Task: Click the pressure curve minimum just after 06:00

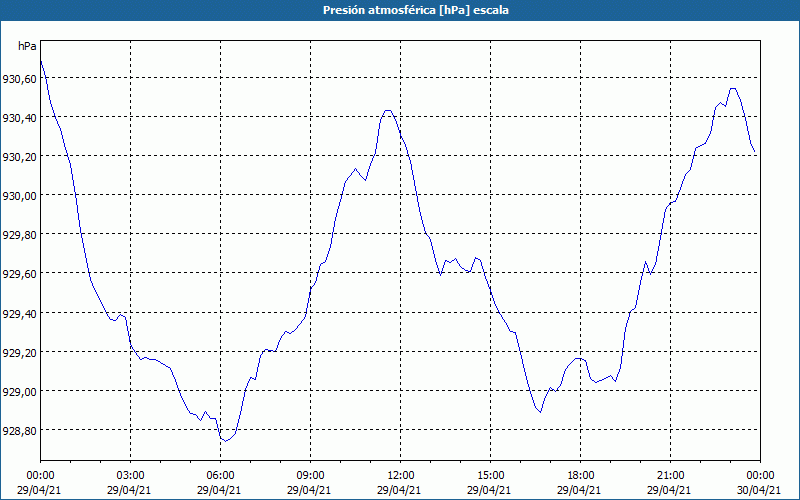Action: 225,441
